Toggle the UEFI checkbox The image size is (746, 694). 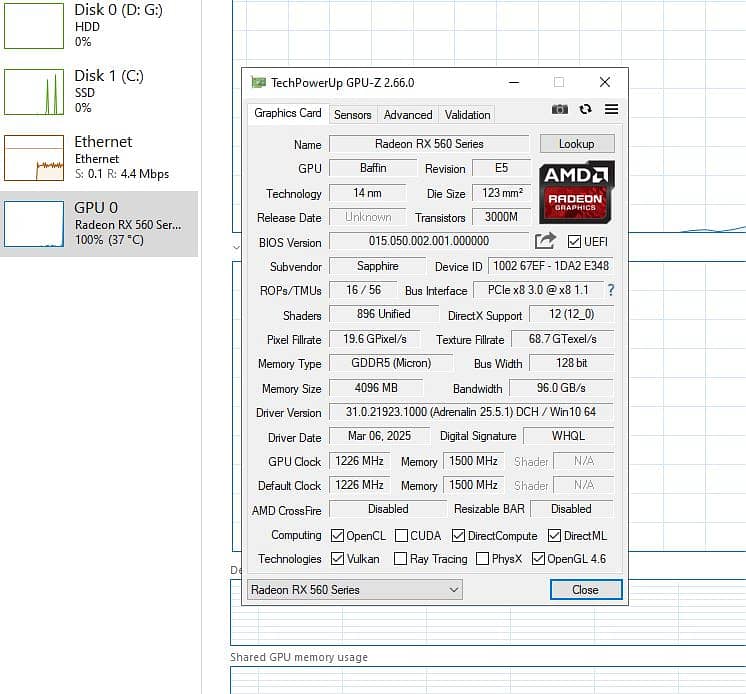click(574, 242)
